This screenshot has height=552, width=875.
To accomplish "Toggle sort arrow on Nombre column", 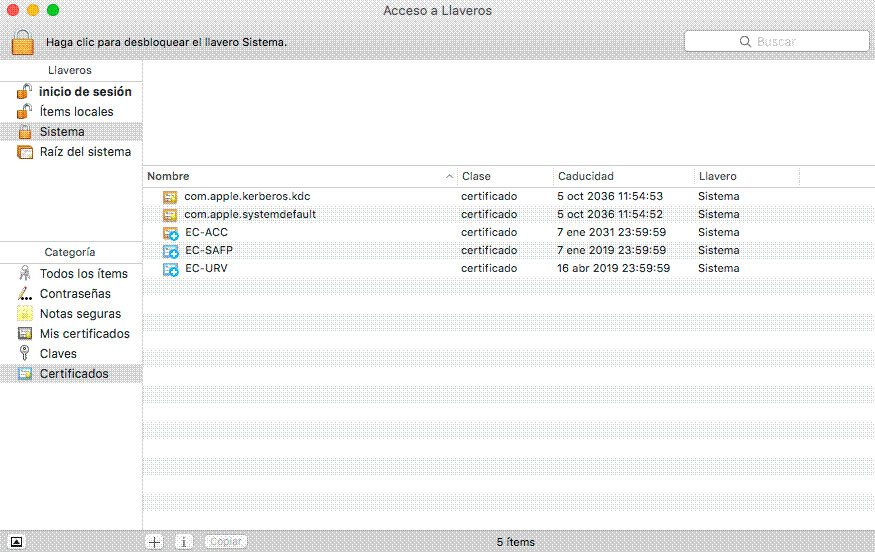I will 449,176.
